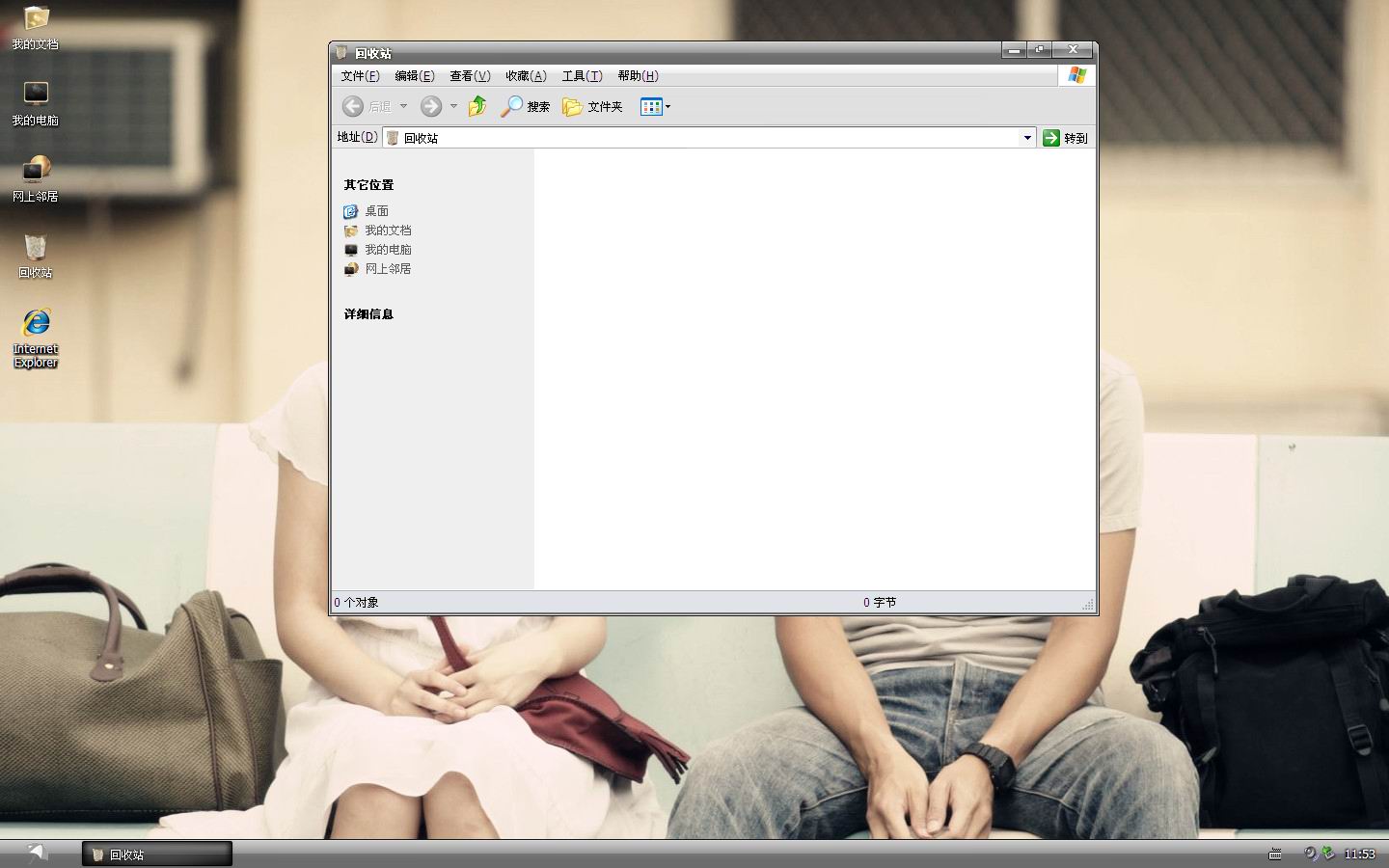The width and height of the screenshot is (1389, 868).
Task: Click the window resize grip corner
Action: click(1088, 605)
